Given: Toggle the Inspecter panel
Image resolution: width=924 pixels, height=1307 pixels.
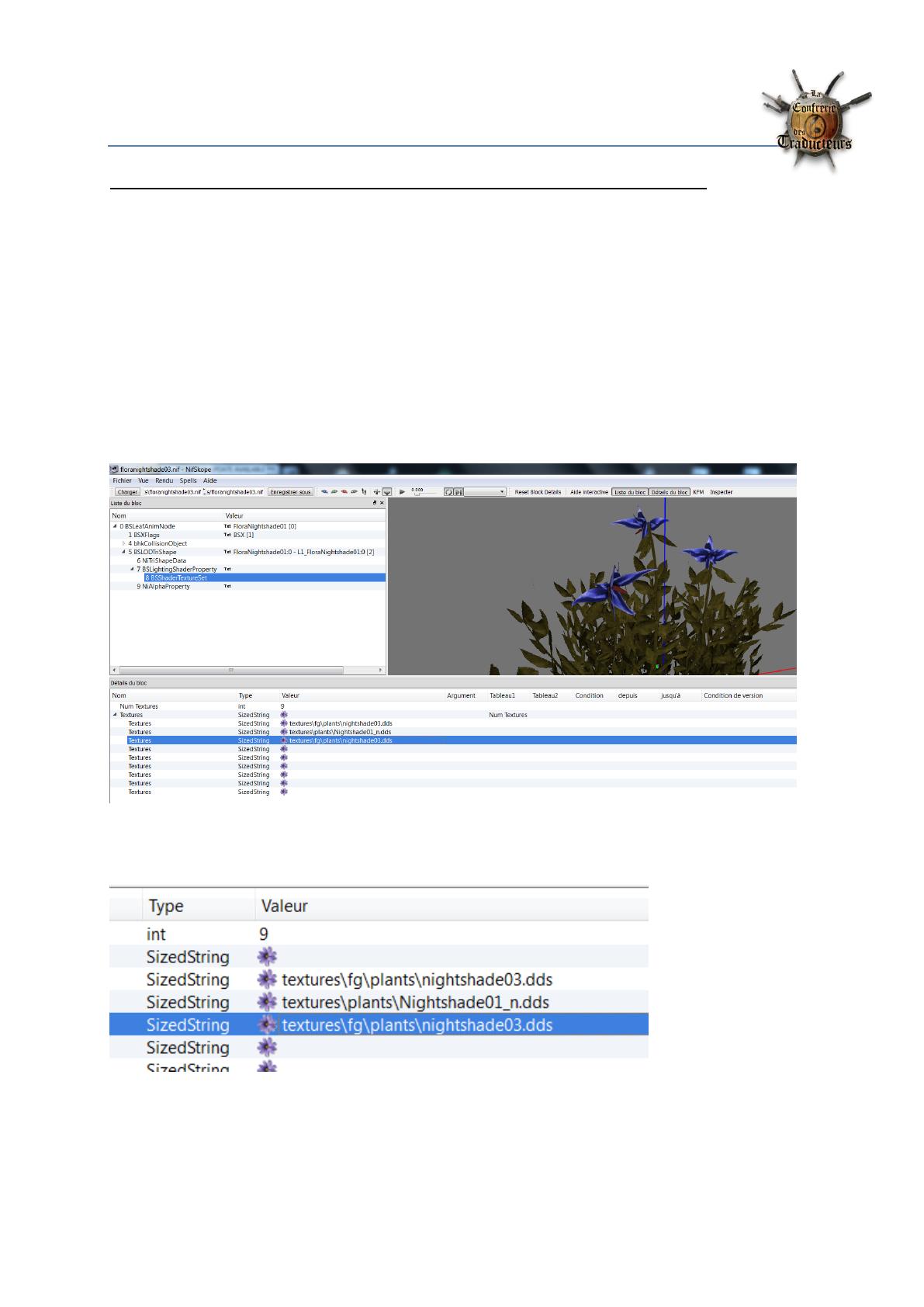Looking at the screenshot, I should point(721,492).
